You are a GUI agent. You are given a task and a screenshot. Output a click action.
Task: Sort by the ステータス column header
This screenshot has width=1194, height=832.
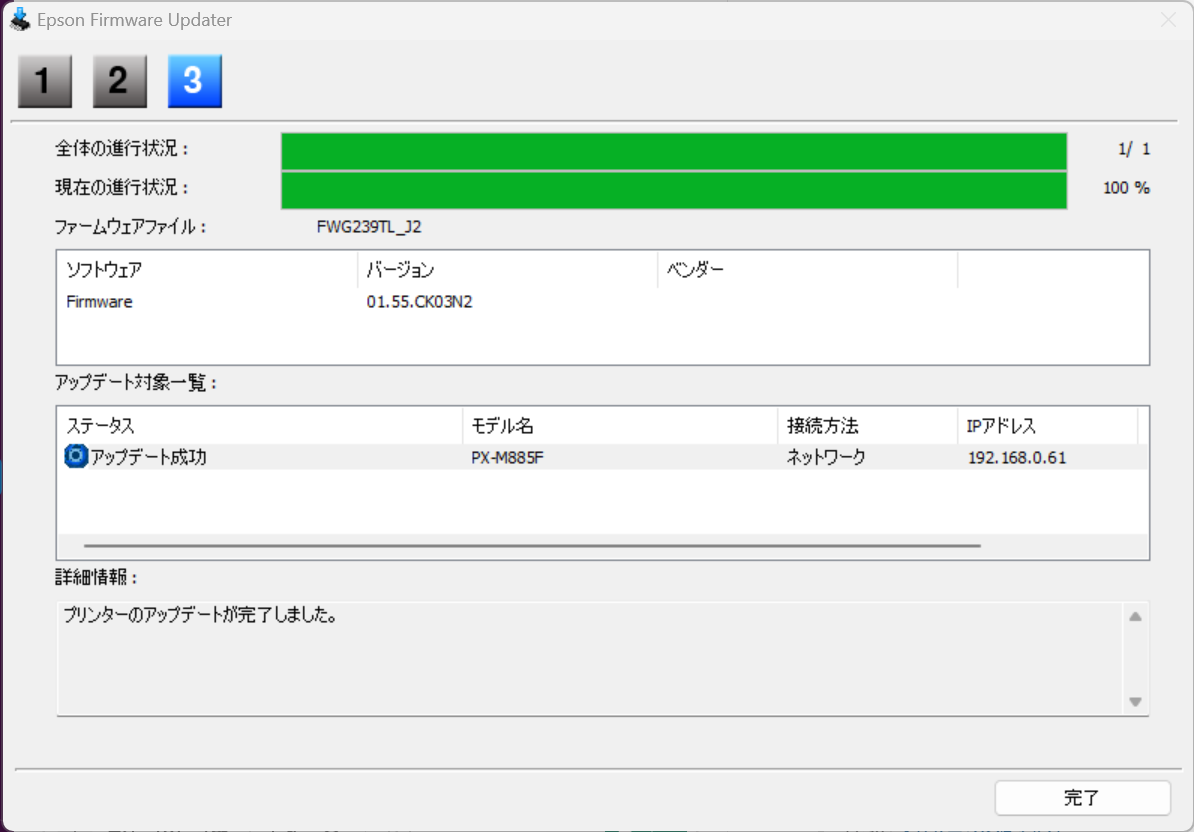coord(260,426)
